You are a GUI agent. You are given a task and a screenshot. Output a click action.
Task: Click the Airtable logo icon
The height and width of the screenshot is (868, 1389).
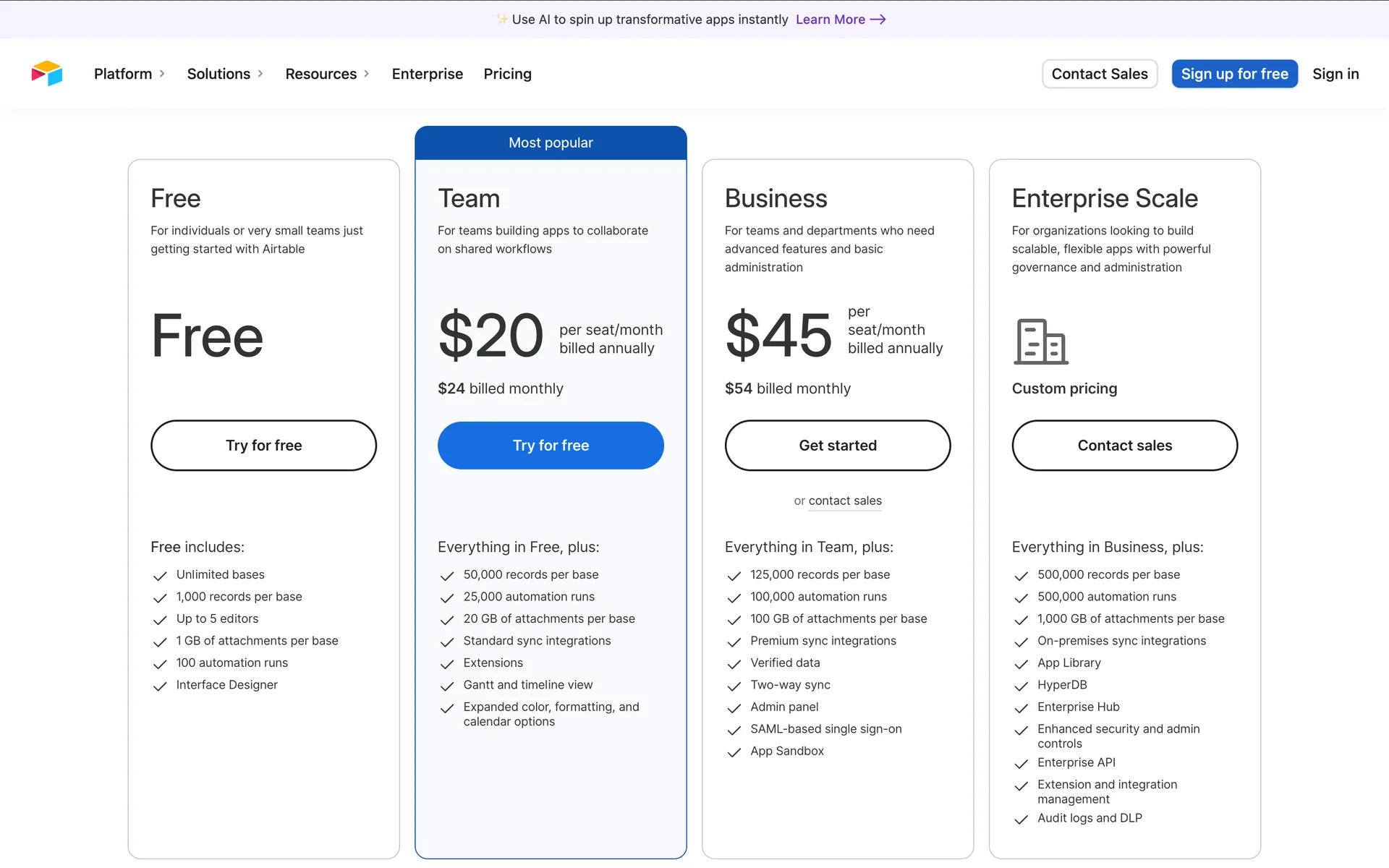(x=47, y=73)
